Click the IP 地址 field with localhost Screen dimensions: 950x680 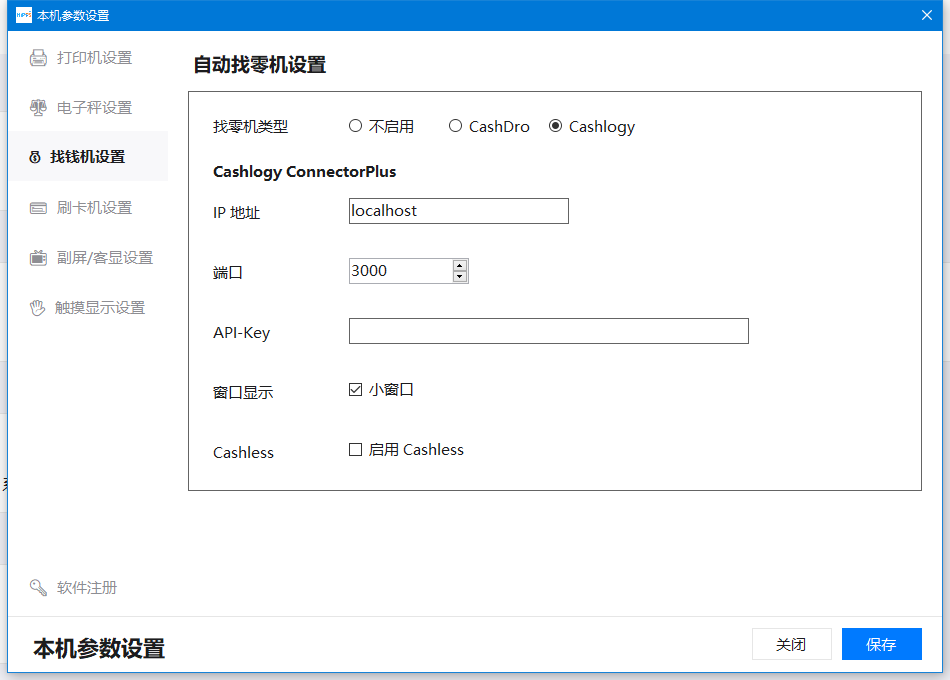(x=459, y=211)
